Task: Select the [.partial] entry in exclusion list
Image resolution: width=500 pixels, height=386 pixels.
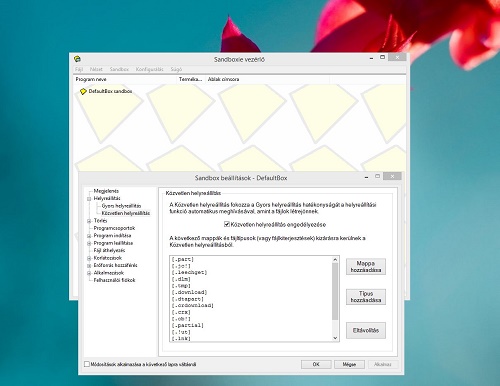Action: [187, 325]
